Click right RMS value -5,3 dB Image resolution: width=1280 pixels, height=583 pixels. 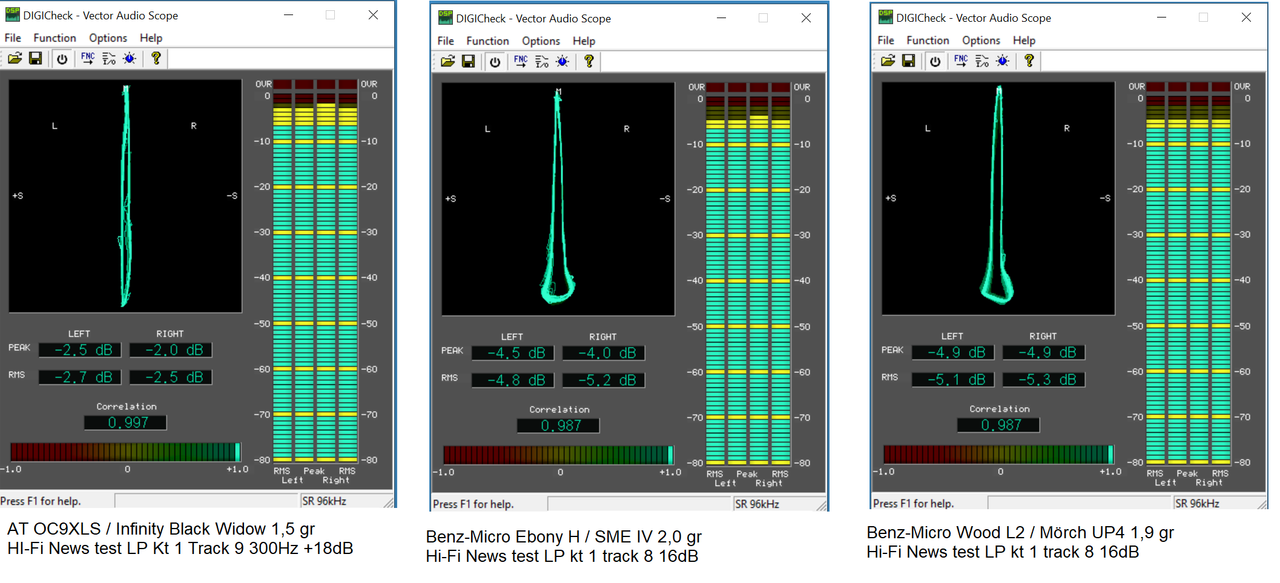[1043, 379]
